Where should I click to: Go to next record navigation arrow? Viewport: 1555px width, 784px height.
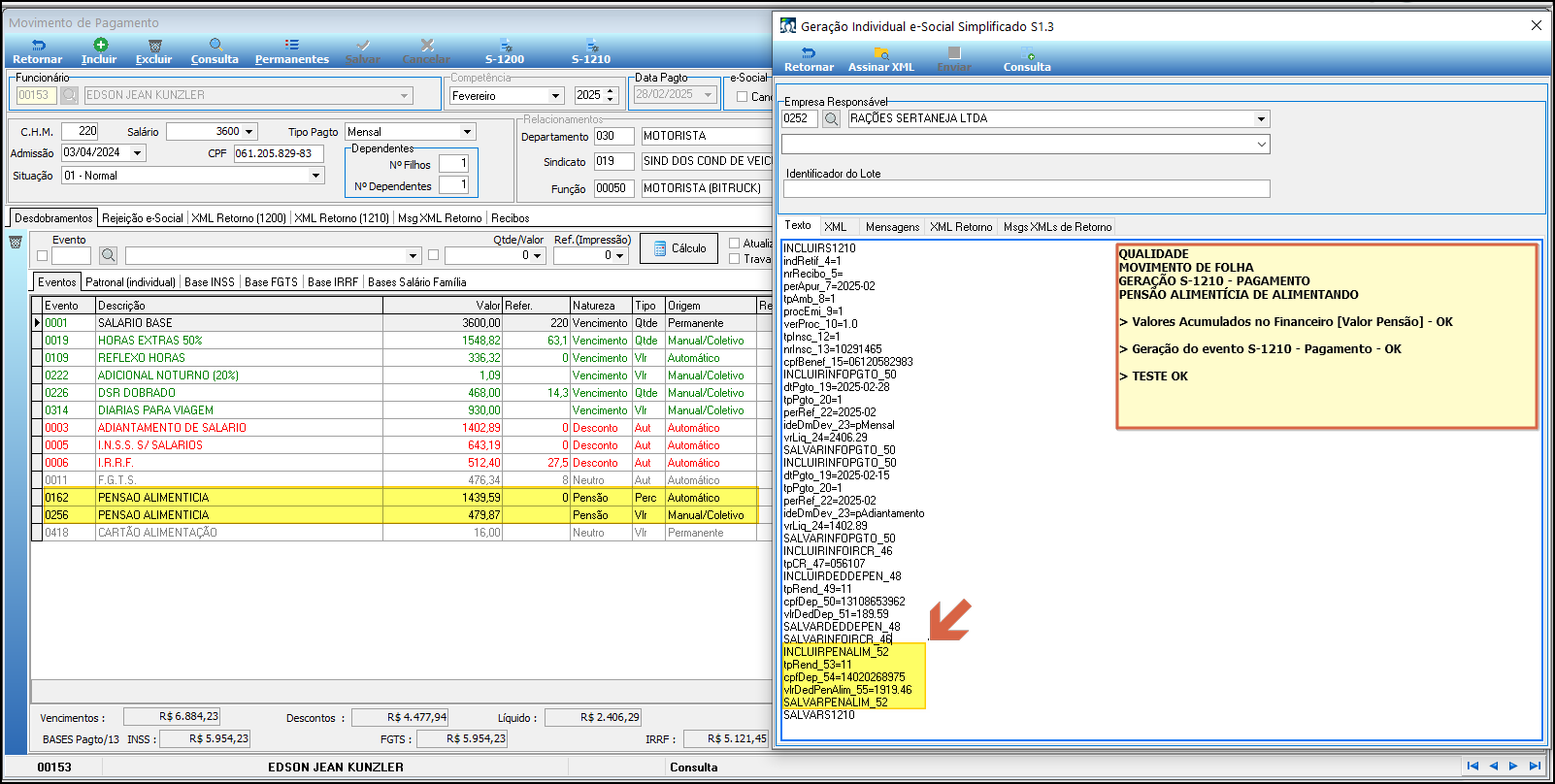click(1513, 766)
